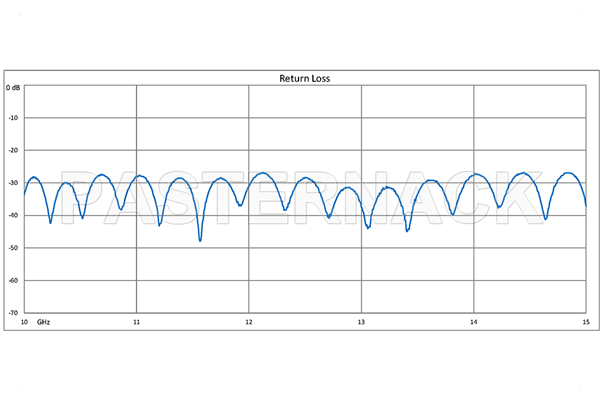Click the GHz unit label on x-axis
The image size is (600, 400).
[x=44, y=323]
